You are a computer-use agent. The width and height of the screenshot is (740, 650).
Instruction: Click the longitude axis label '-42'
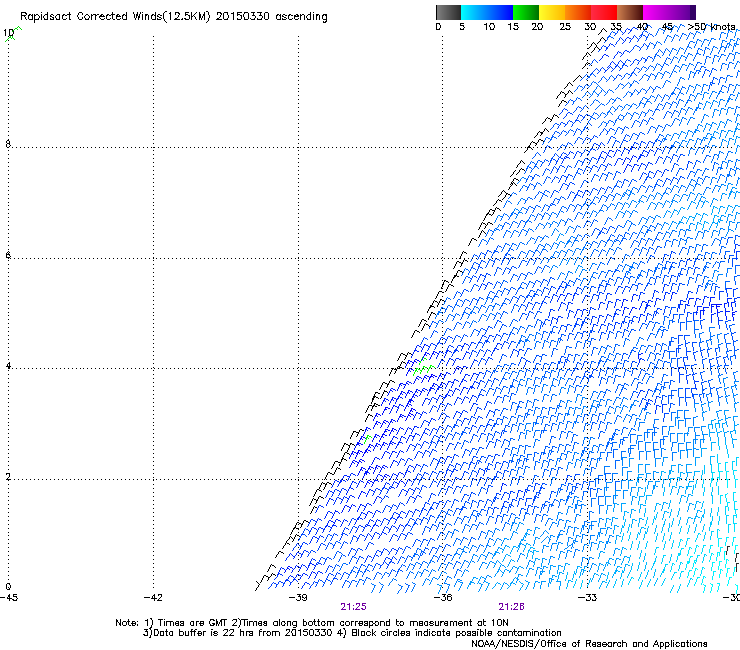click(x=153, y=598)
